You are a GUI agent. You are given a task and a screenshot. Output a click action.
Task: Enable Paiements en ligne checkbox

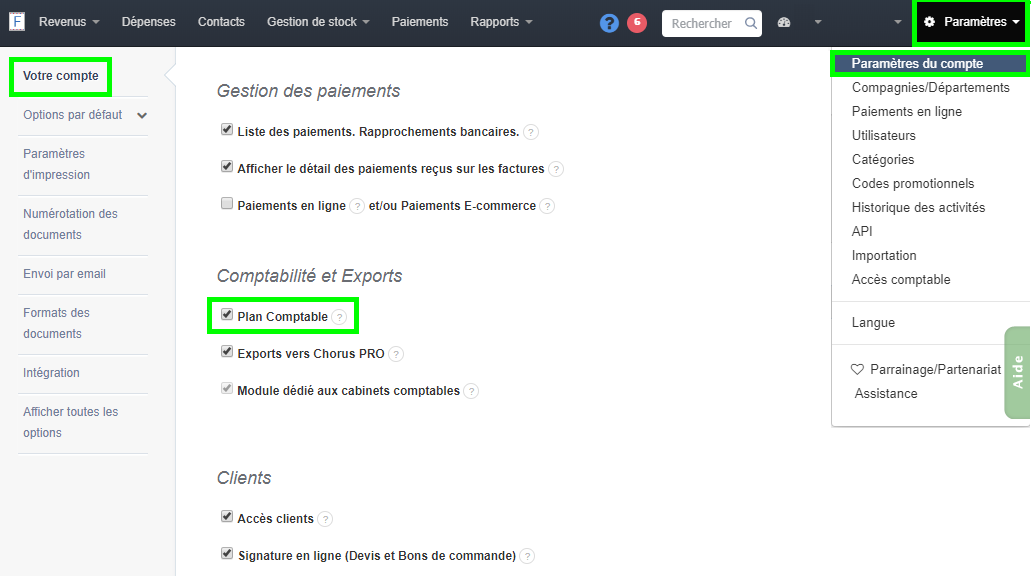click(x=227, y=204)
